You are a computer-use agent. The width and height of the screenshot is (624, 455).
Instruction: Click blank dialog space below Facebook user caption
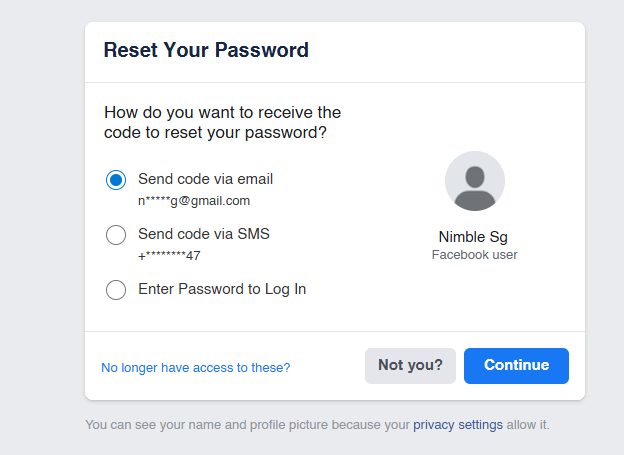[x=474, y=298]
